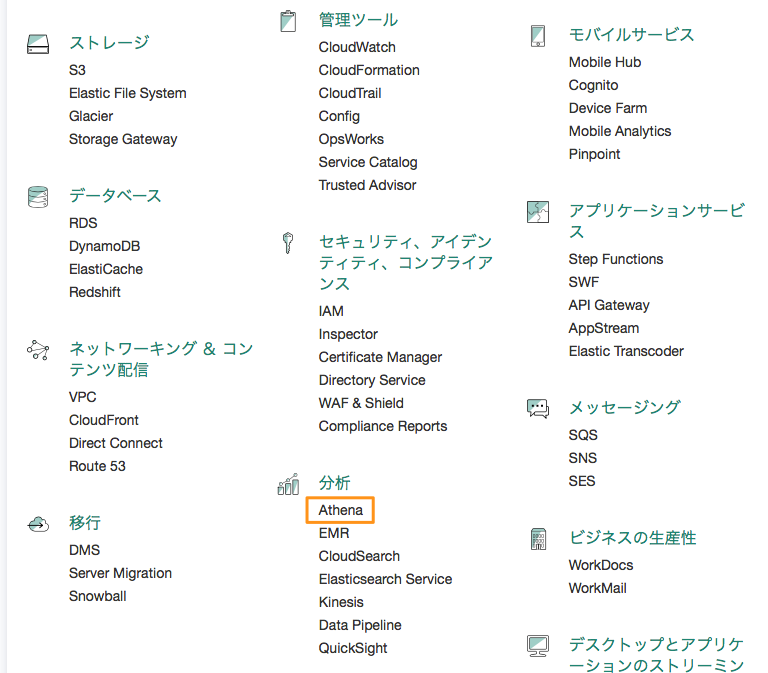Click the Networking category nodes icon

(38, 350)
